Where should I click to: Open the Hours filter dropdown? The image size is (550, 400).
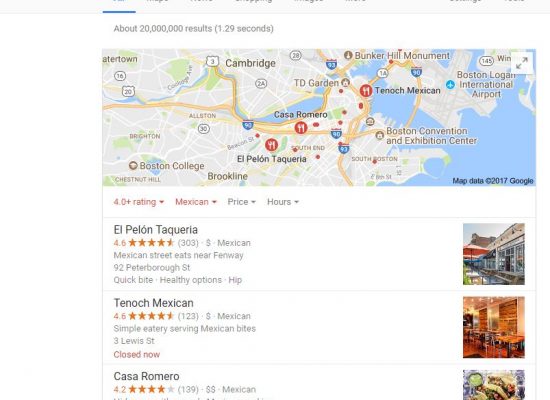click(x=283, y=202)
